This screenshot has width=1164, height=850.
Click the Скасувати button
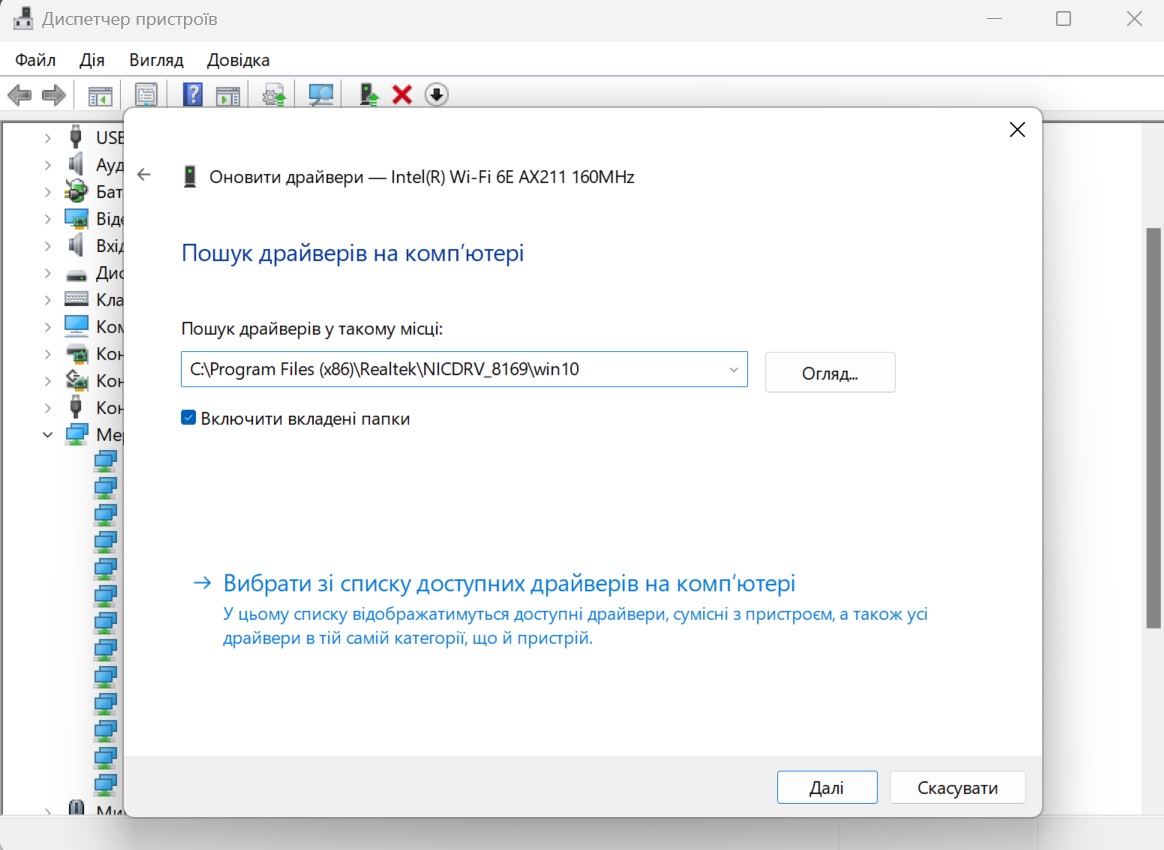pos(957,788)
